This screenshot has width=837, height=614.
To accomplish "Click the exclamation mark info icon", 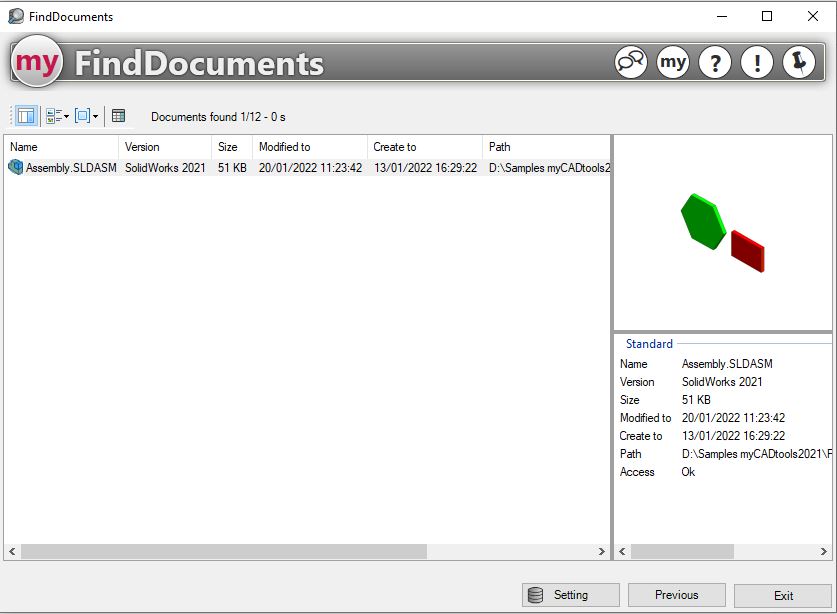I will pyautogui.click(x=757, y=63).
